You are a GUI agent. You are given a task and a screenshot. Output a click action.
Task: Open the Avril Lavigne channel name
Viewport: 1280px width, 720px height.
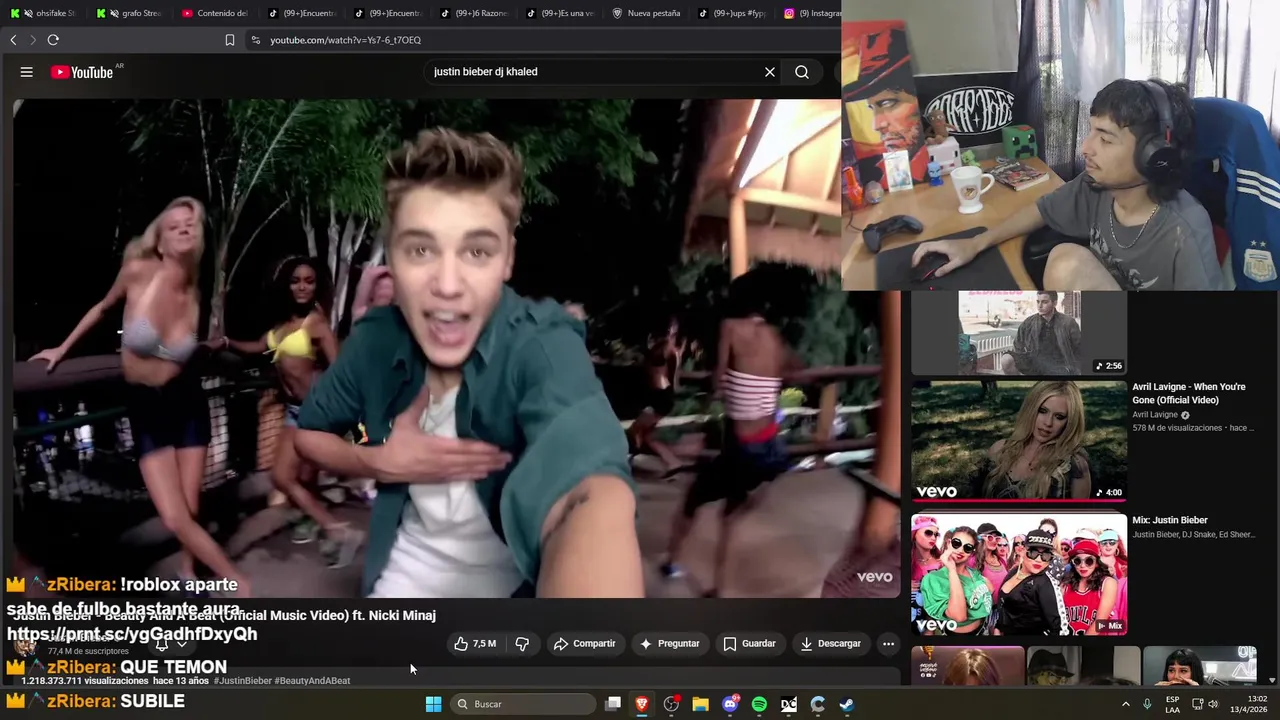pyautogui.click(x=1155, y=414)
